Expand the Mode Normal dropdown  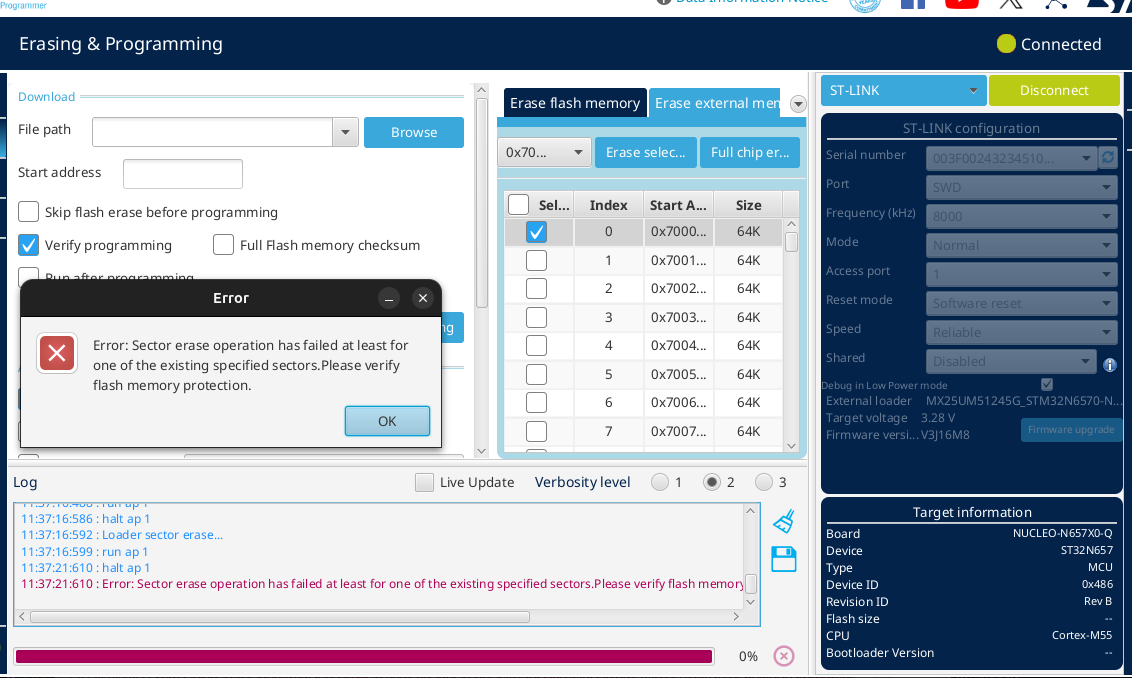click(x=1021, y=245)
